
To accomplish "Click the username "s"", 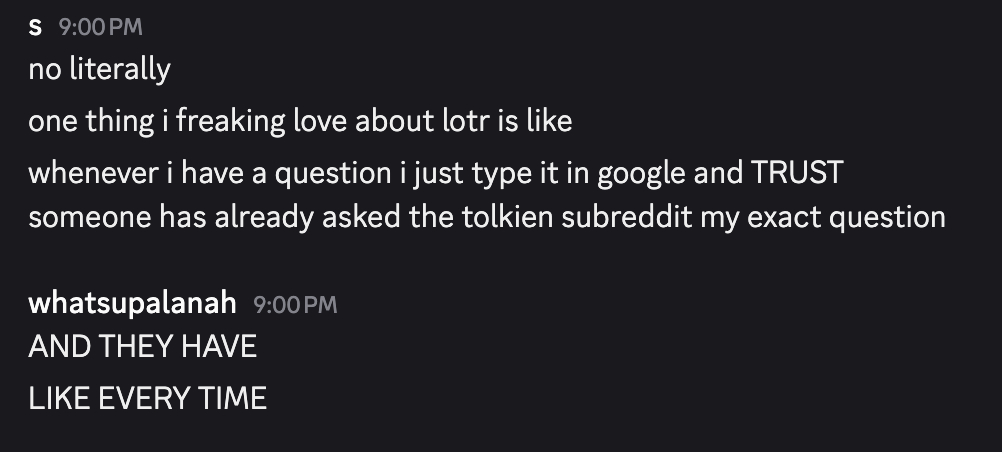I will click(x=36, y=28).
